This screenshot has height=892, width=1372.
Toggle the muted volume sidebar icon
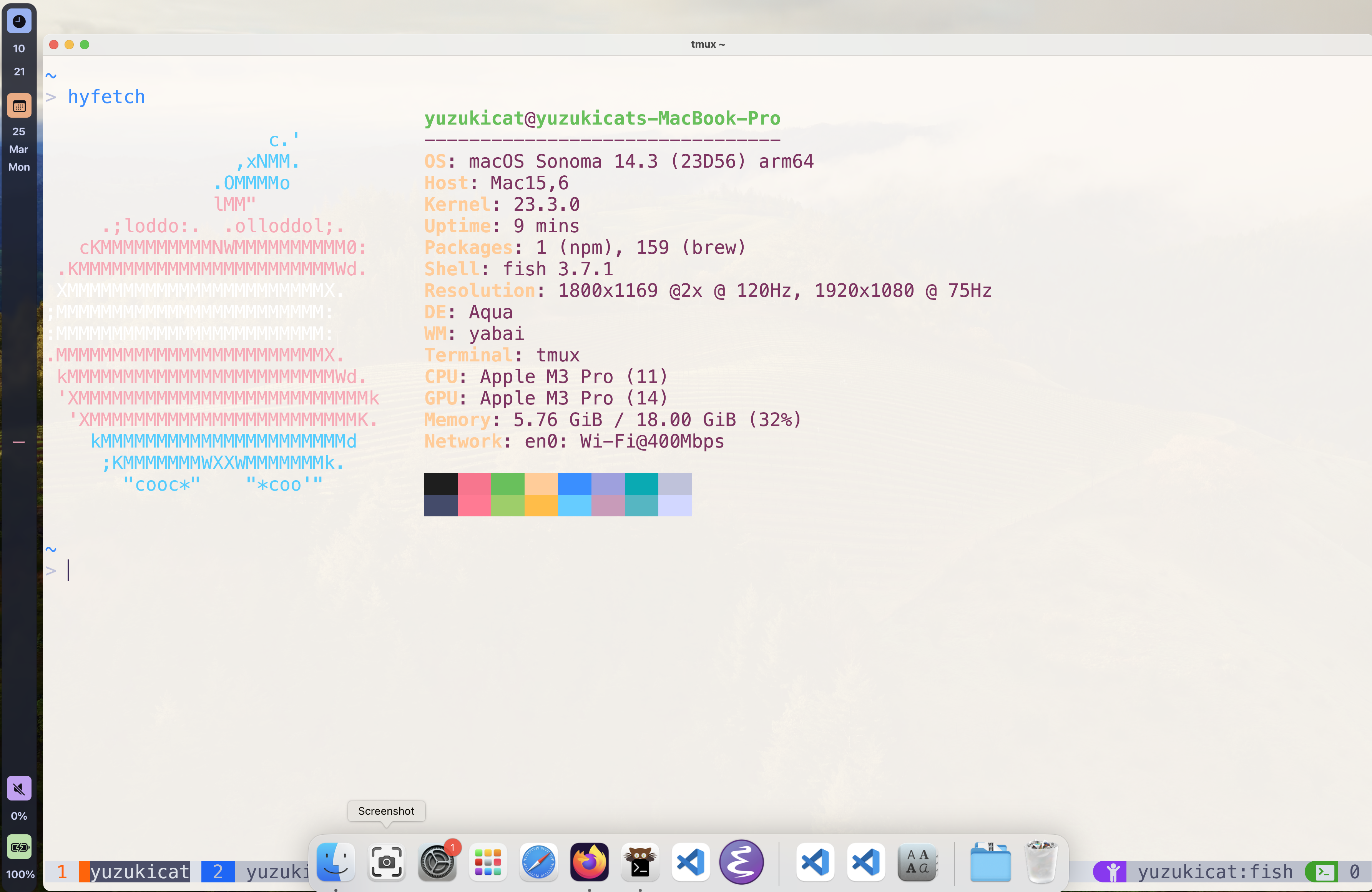(19, 788)
